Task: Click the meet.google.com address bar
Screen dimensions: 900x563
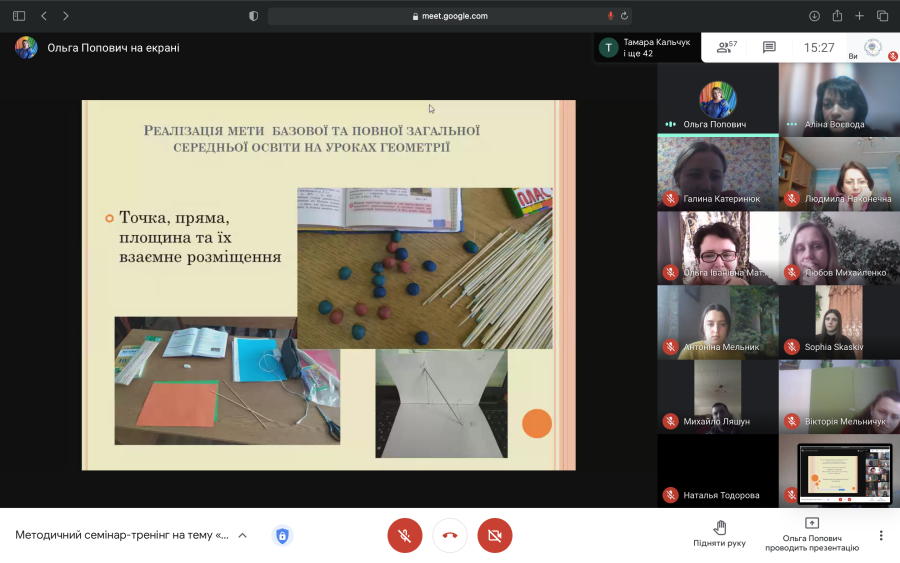Action: click(450, 16)
